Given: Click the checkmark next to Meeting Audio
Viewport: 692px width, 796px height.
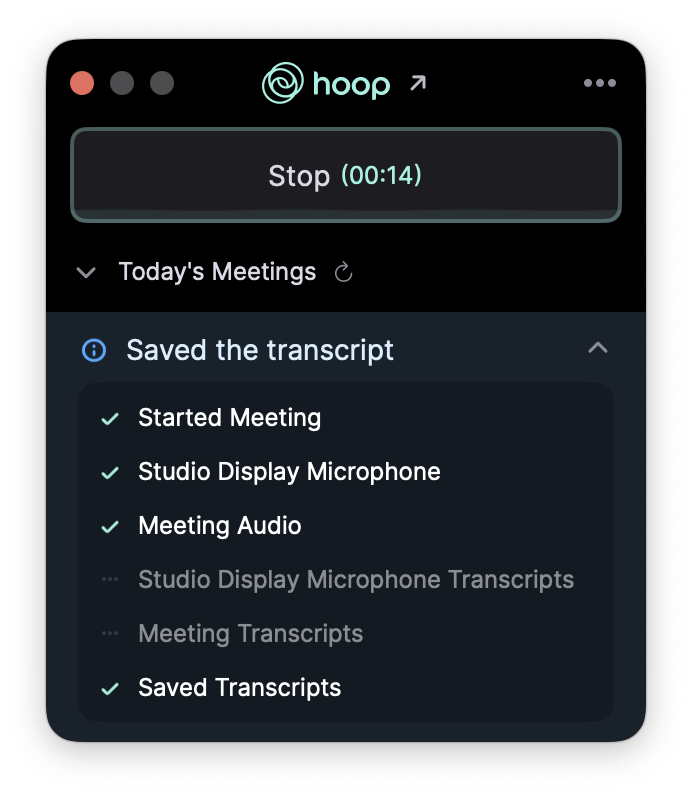Looking at the screenshot, I should pyautogui.click(x=110, y=526).
